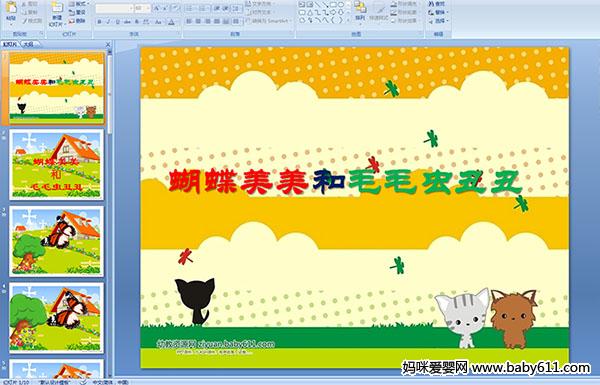Switch to the Outline pane tab
Image resolution: width=600 pixels, height=385 pixels.
(28, 44)
